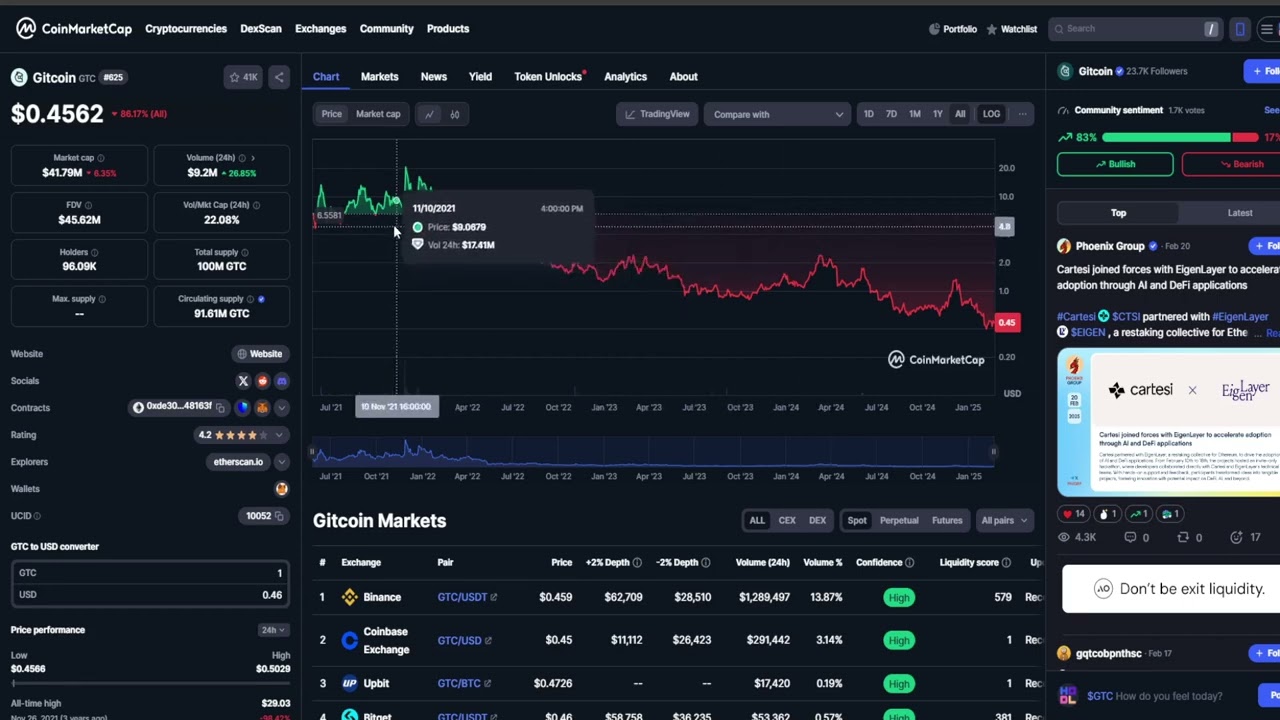1280x720 pixels.
Task: Switch to the Latest community tab
Action: (1239, 213)
